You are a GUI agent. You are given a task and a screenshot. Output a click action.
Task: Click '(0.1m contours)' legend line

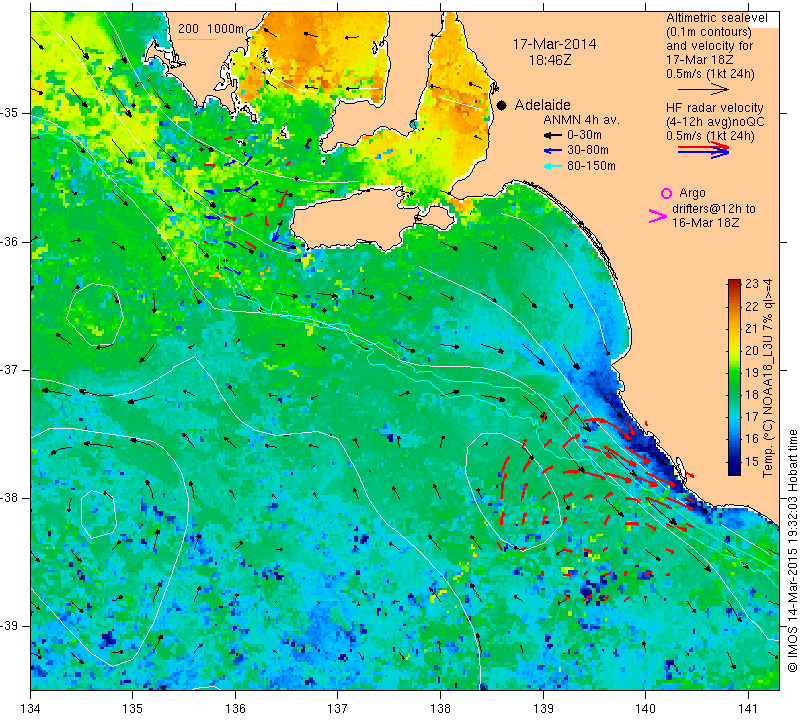click(708, 32)
